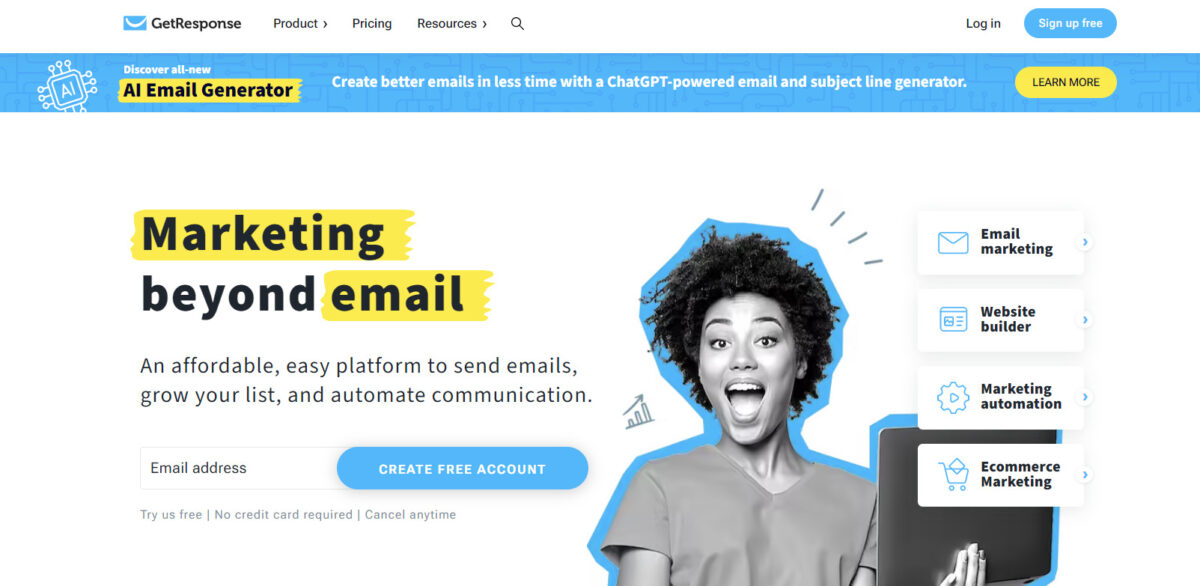Expand the Product menu
1200x586 pixels.
pyautogui.click(x=300, y=23)
